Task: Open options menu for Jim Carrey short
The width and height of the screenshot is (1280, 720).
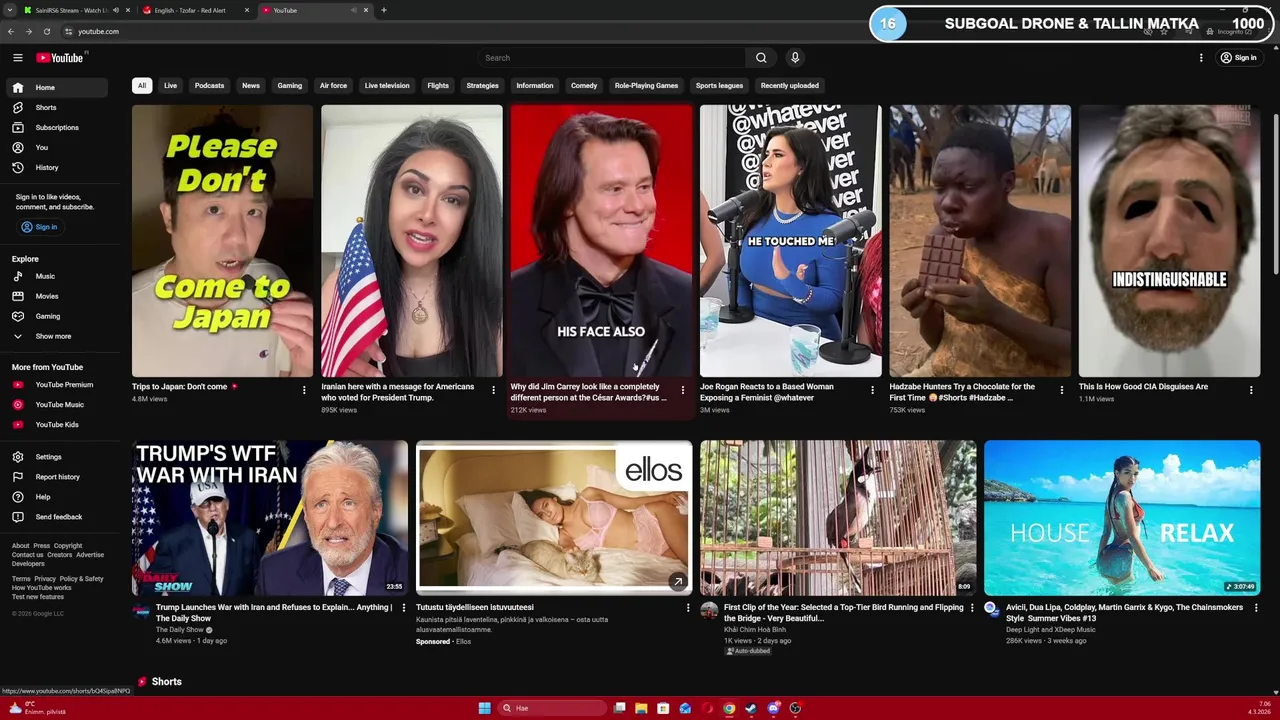Action: [x=683, y=390]
